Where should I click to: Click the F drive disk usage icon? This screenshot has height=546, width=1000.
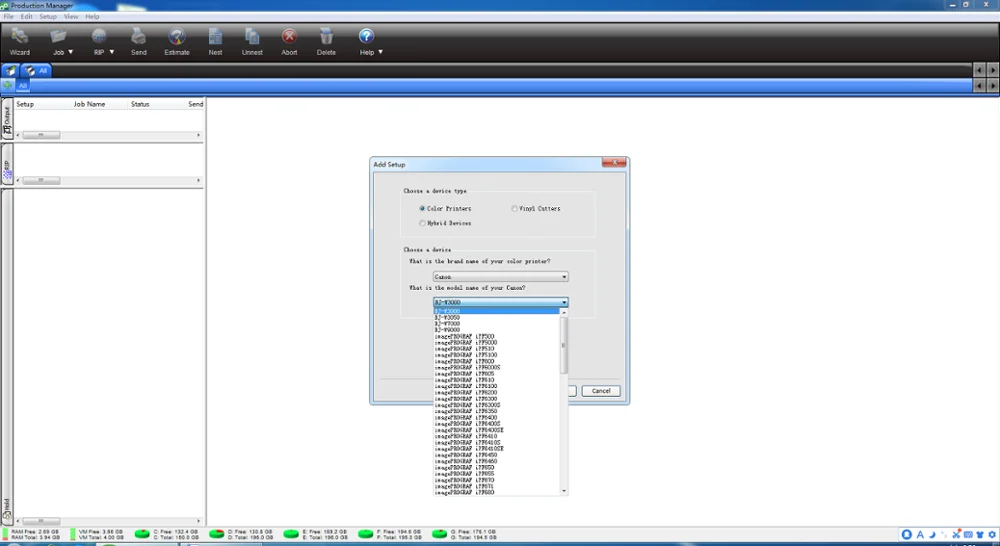(365, 534)
